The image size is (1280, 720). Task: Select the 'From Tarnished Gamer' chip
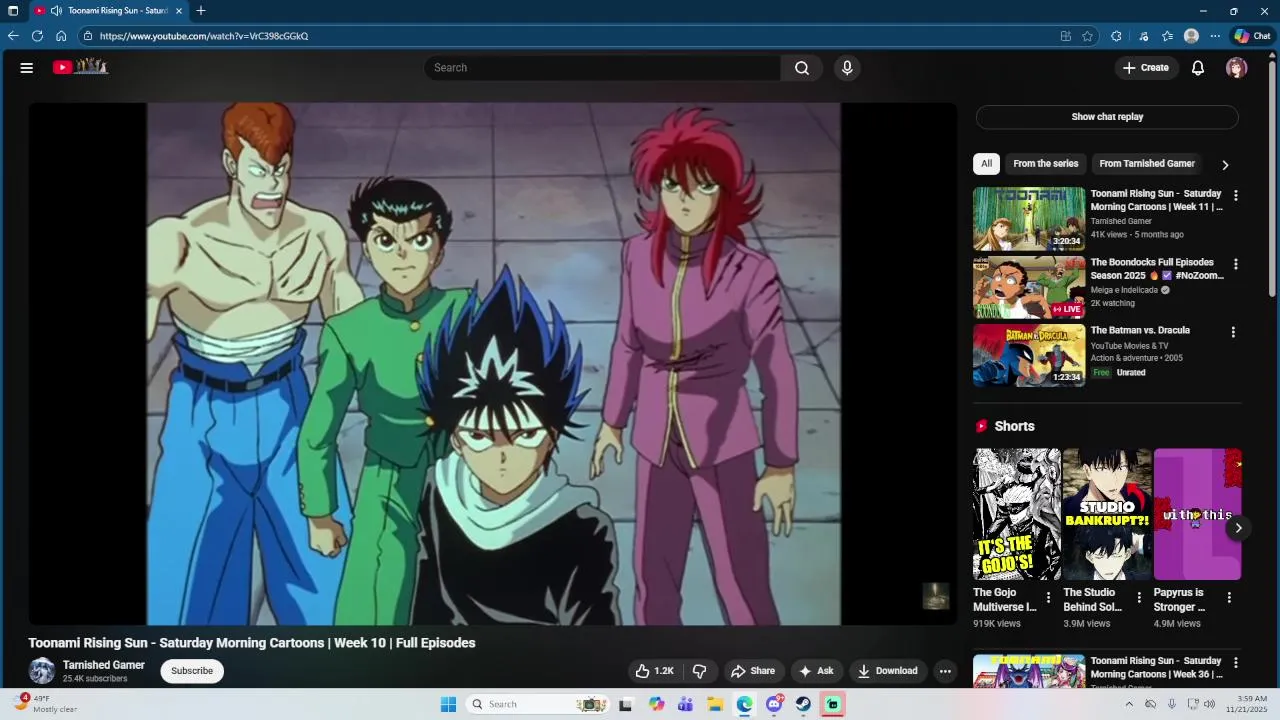1147,164
